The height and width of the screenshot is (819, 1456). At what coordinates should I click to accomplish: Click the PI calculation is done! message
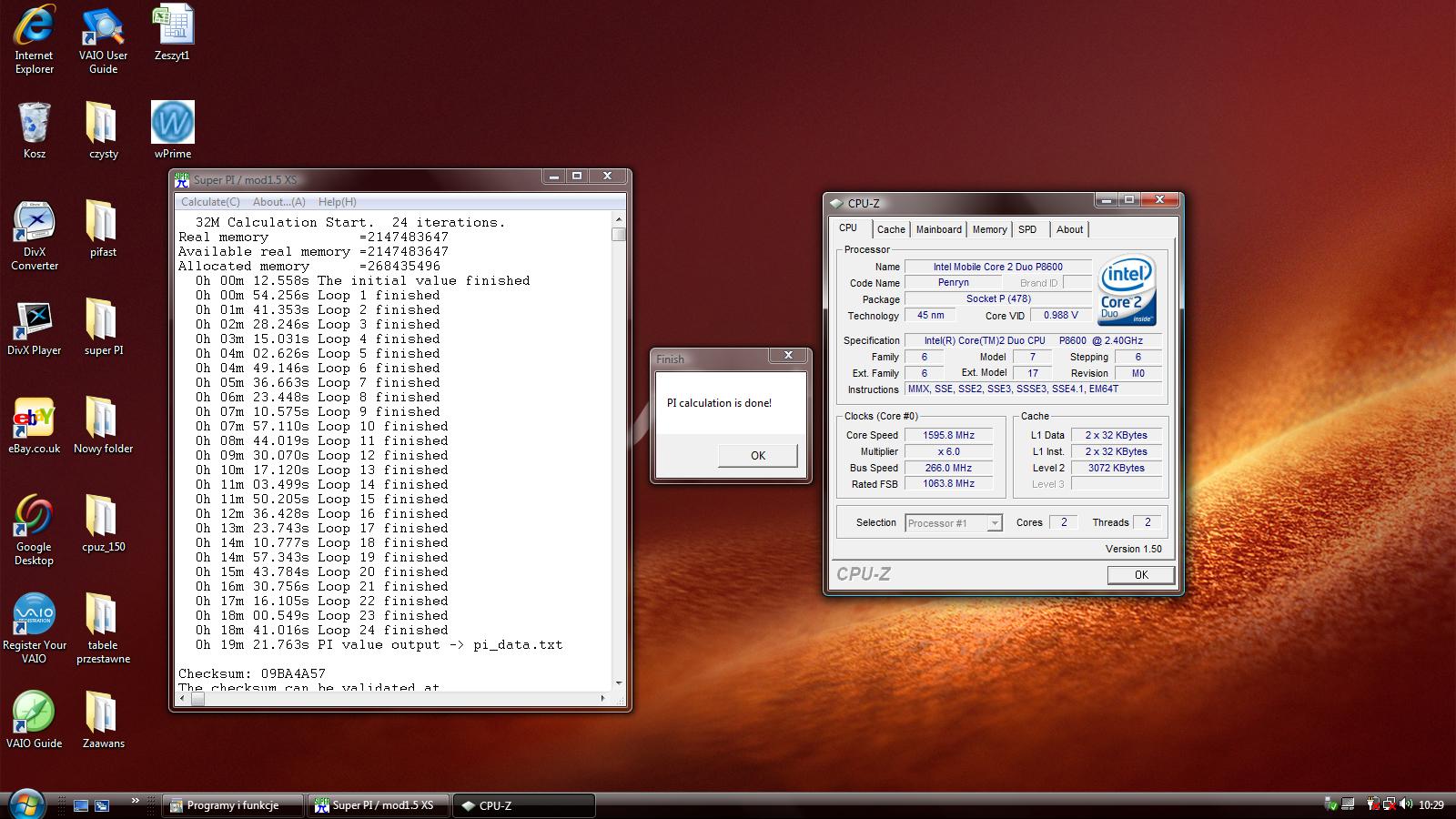click(719, 403)
